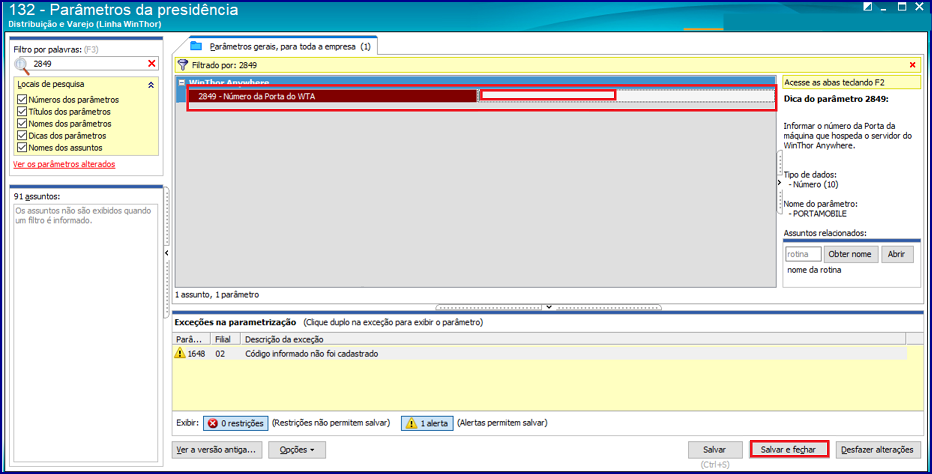Select exception 'Código informado não foi cadastrado'
This screenshot has width=932, height=474.
(311, 354)
